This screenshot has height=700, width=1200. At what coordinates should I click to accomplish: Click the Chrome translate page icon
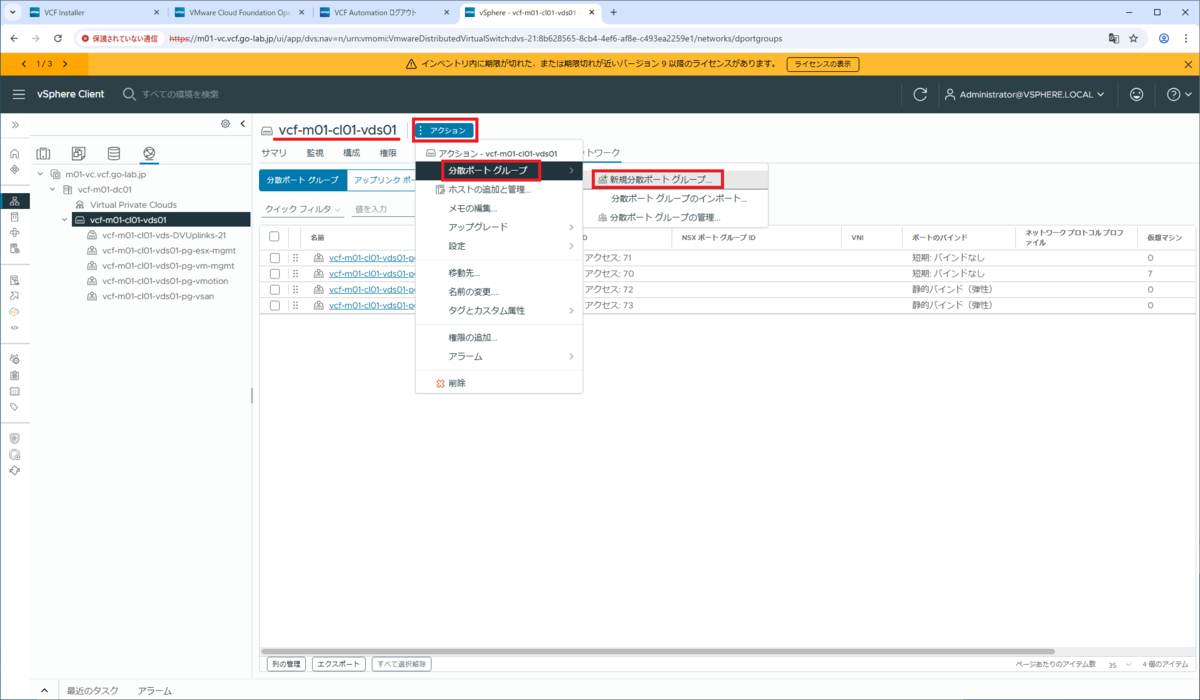coord(1113,38)
